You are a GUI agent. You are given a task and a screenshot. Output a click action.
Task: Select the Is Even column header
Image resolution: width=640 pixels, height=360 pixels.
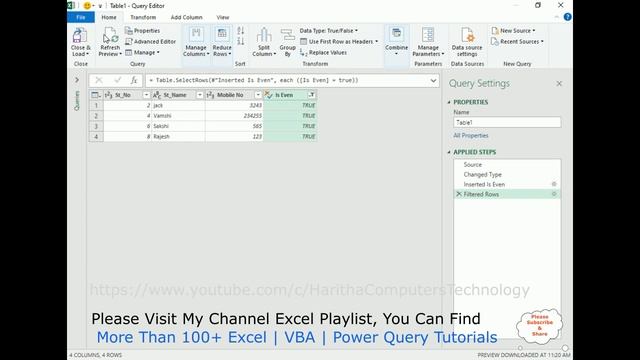pyautogui.click(x=290, y=95)
